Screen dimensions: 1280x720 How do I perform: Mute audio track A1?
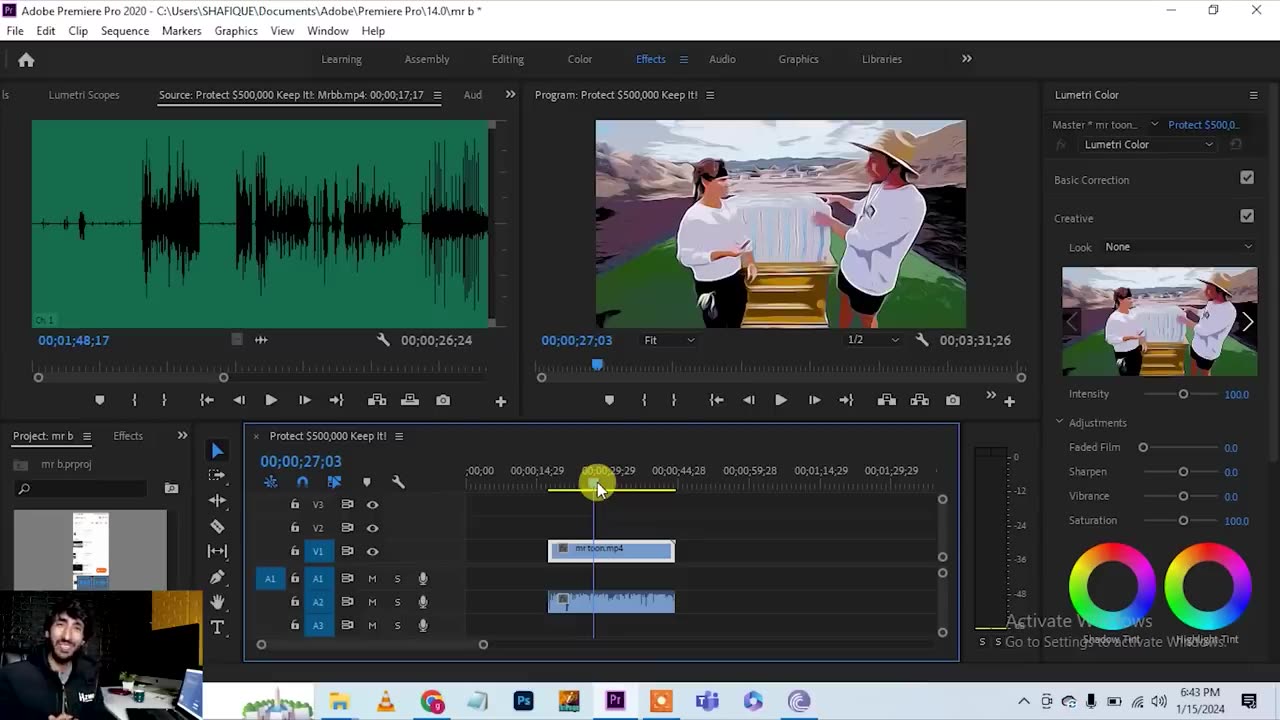[x=372, y=578]
